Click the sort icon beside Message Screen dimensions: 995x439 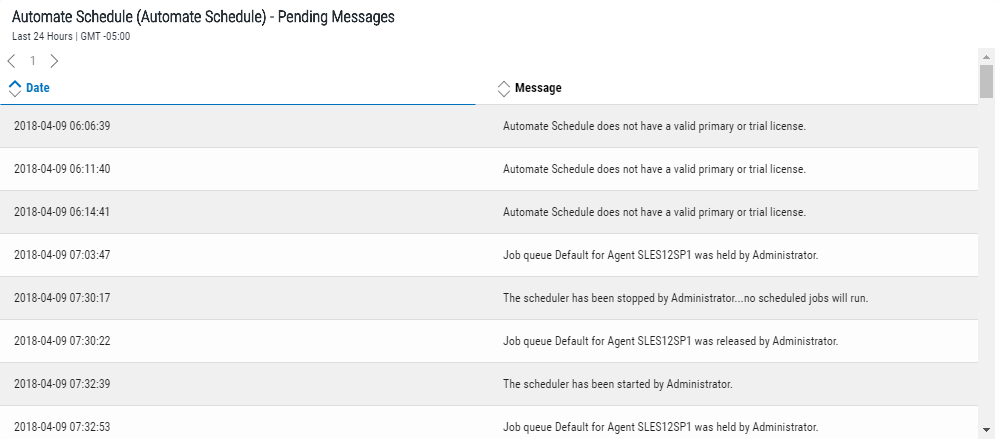coord(504,88)
